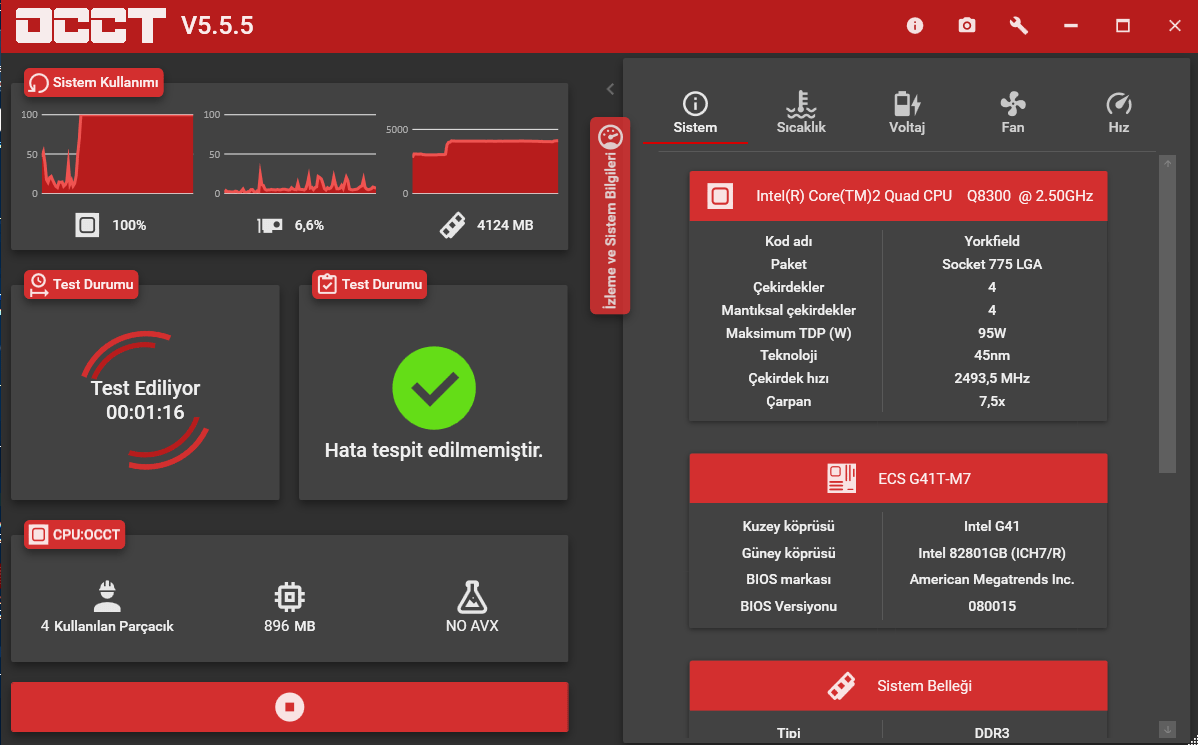This screenshot has width=1198, height=745.
Task: Click the 080015 BIOS version value
Action: pos(992,607)
